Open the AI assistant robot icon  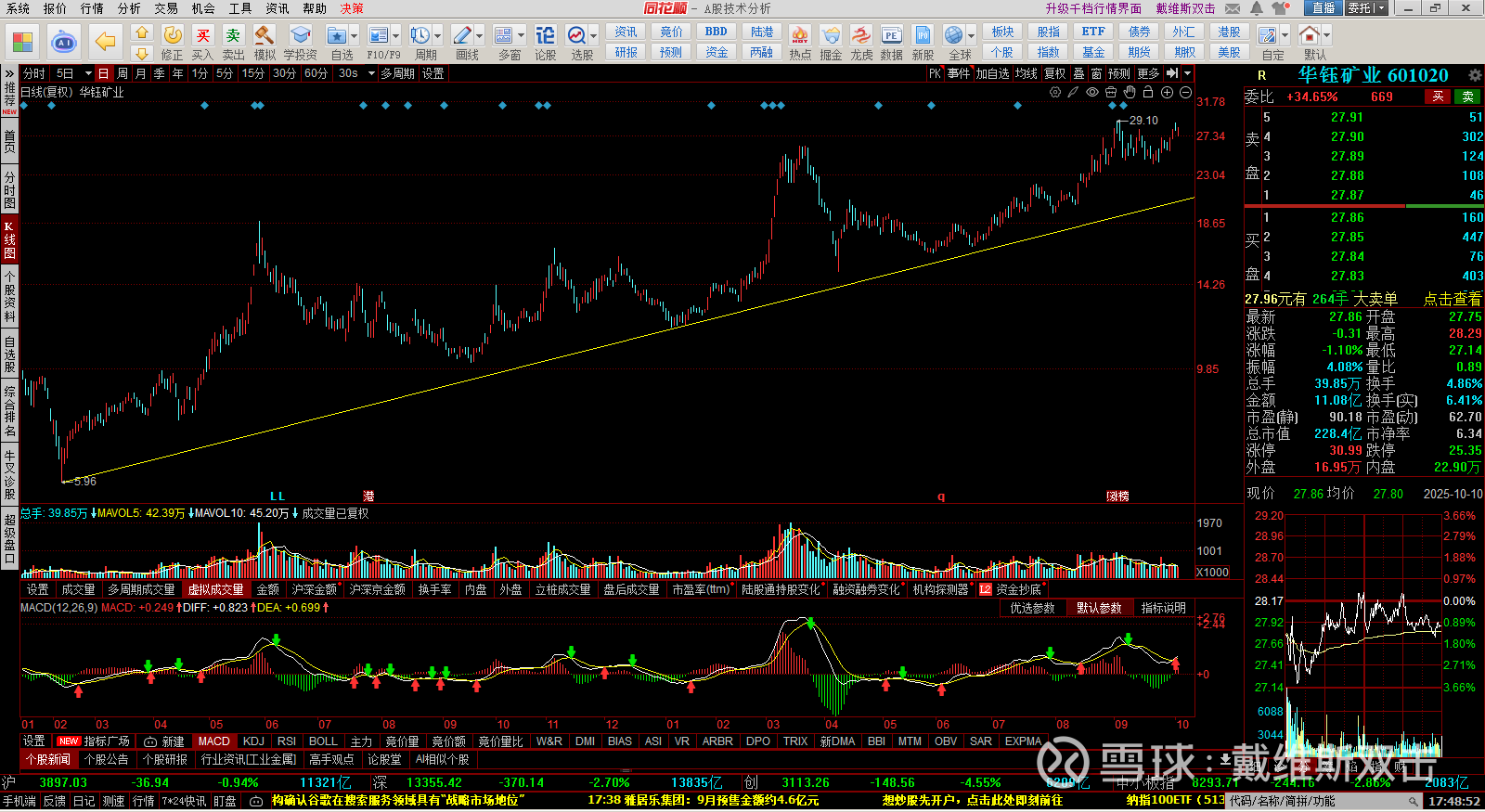coord(64,42)
